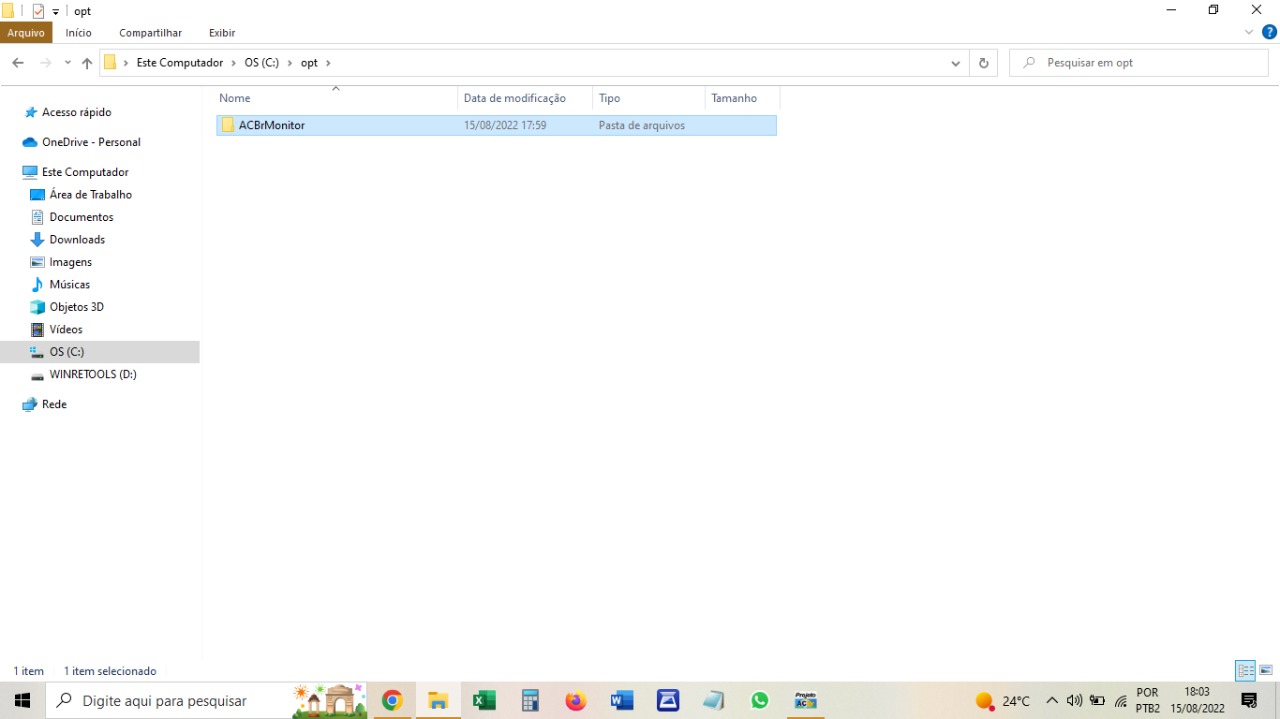Show hidden system tray icons

[x=1052, y=701]
